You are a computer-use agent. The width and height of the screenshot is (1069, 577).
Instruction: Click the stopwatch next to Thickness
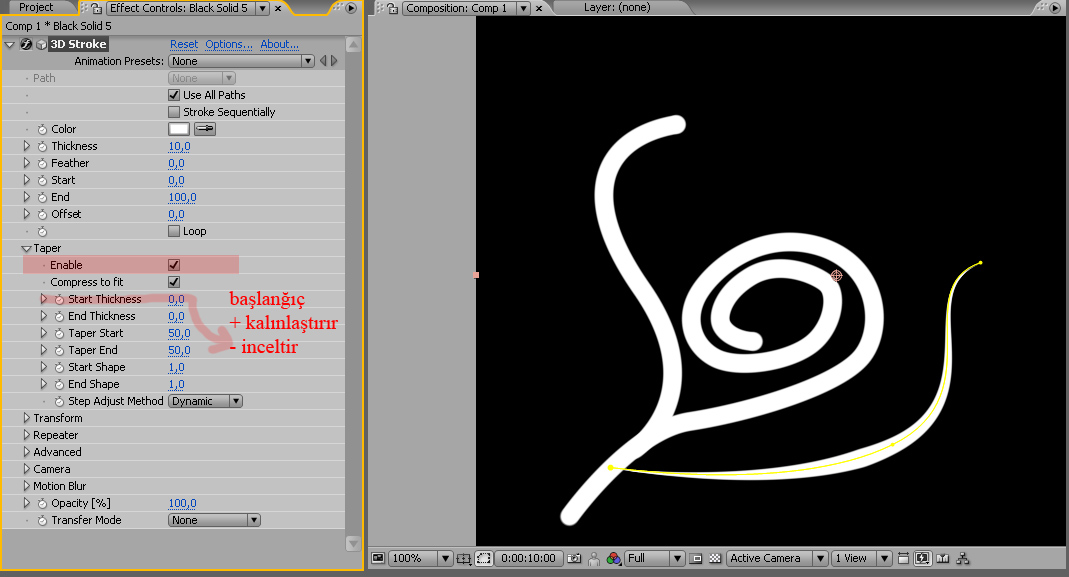(x=42, y=146)
